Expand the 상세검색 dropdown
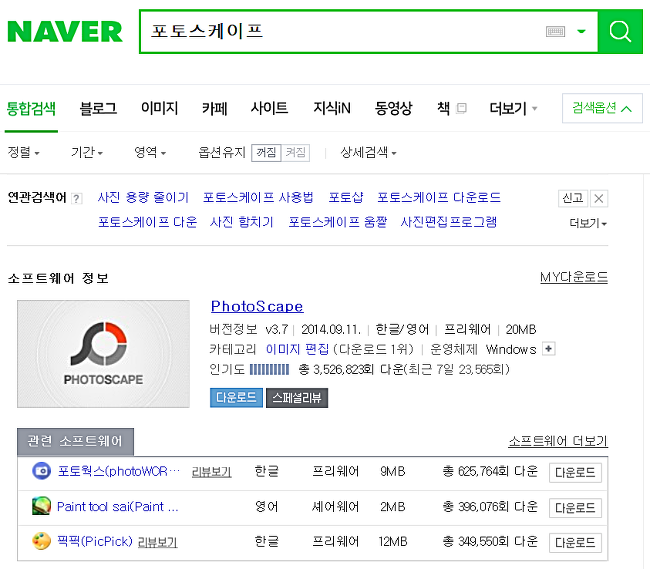The width and height of the screenshot is (650, 569). coord(368,153)
